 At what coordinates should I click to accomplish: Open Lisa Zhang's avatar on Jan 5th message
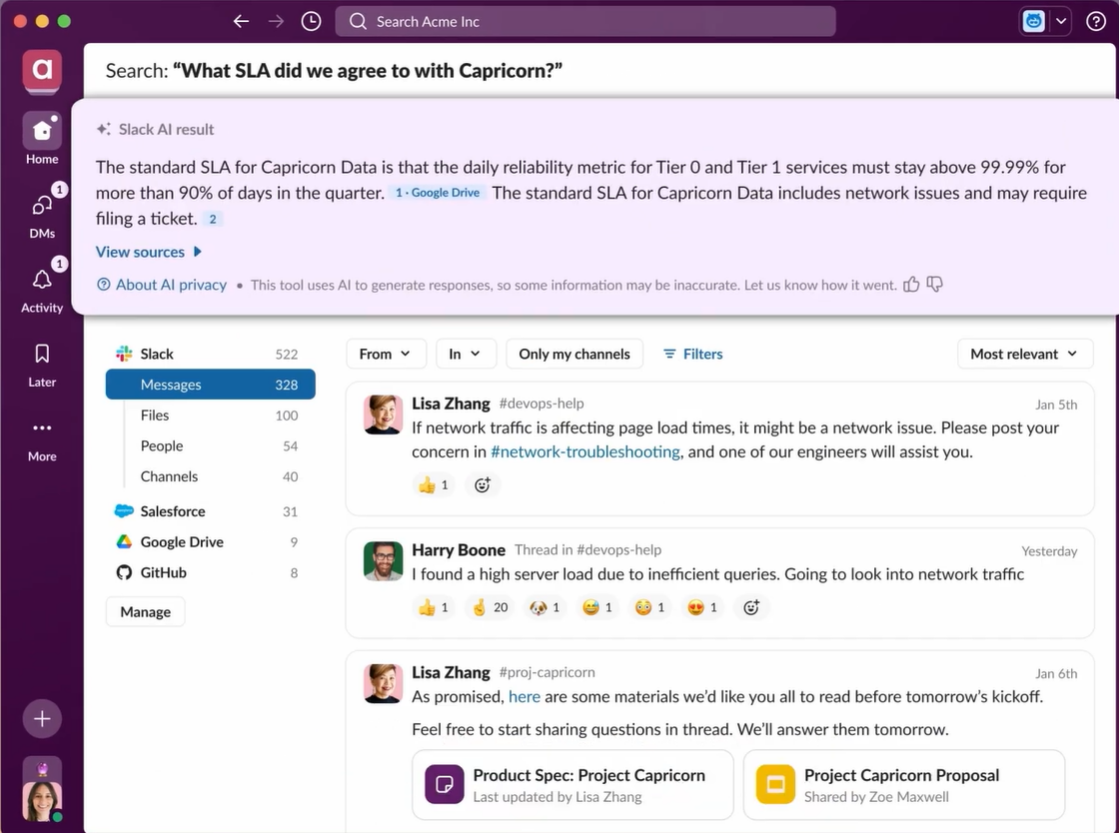pyautogui.click(x=383, y=415)
